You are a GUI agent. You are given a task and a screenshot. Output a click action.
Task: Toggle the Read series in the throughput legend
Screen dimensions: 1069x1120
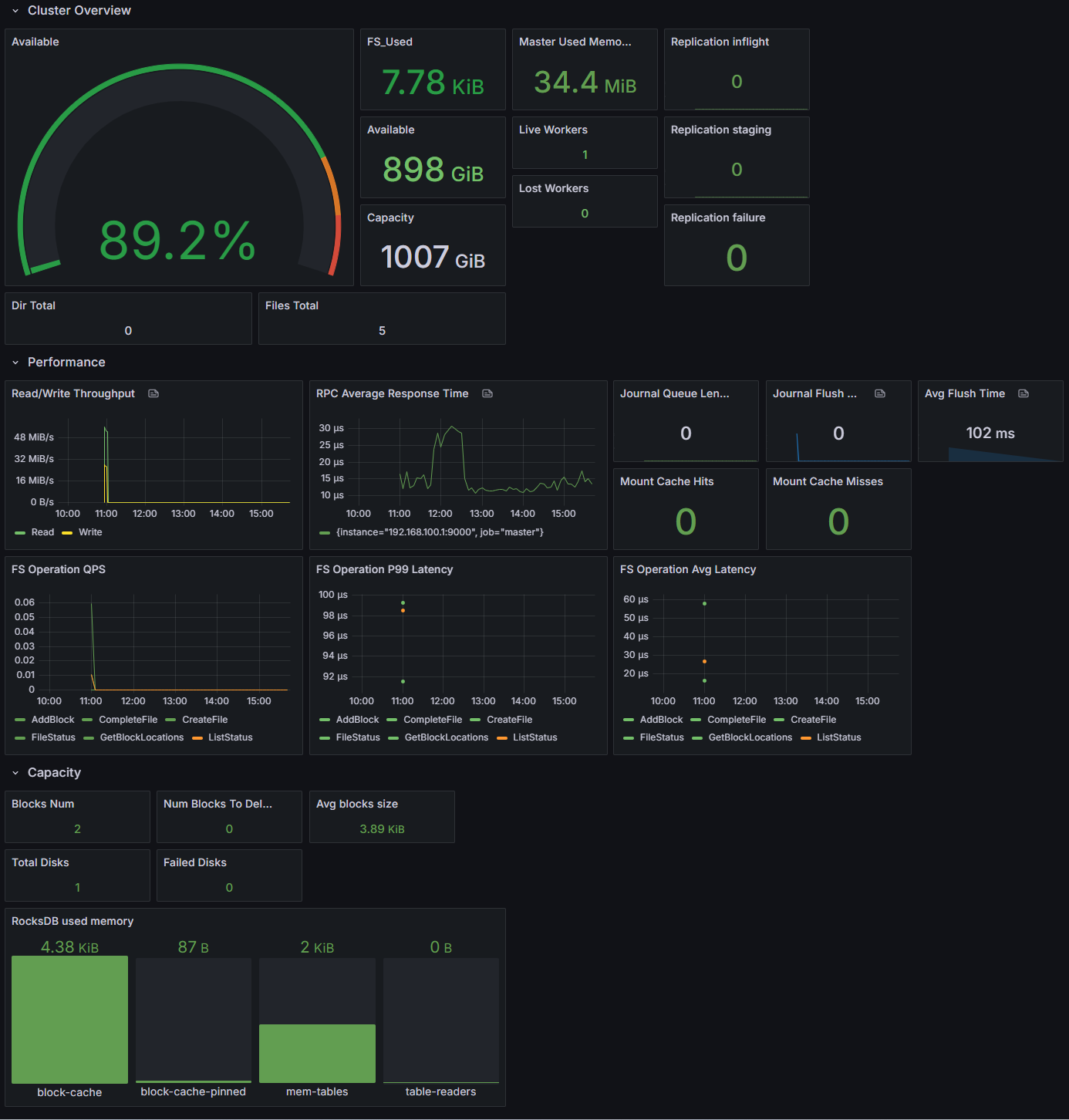[x=42, y=532]
